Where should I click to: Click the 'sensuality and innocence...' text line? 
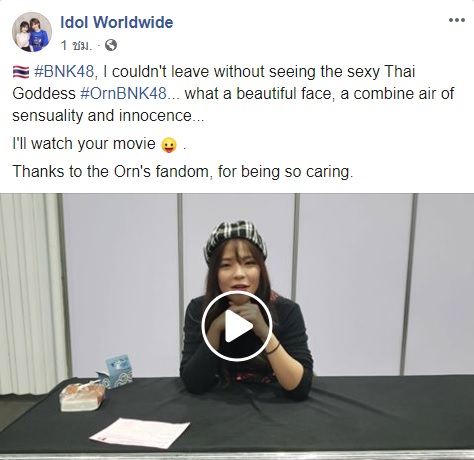pos(108,116)
